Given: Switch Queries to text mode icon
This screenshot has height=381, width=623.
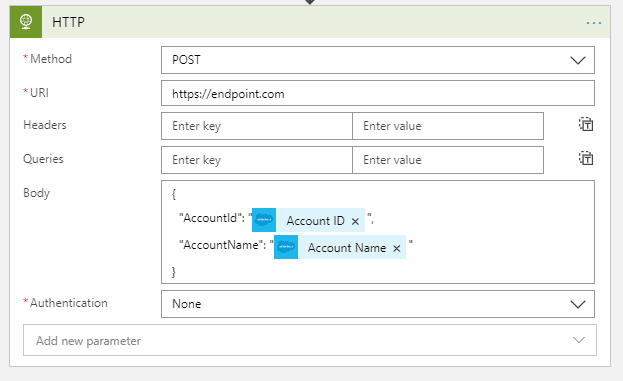Looking at the screenshot, I should tap(586, 159).
